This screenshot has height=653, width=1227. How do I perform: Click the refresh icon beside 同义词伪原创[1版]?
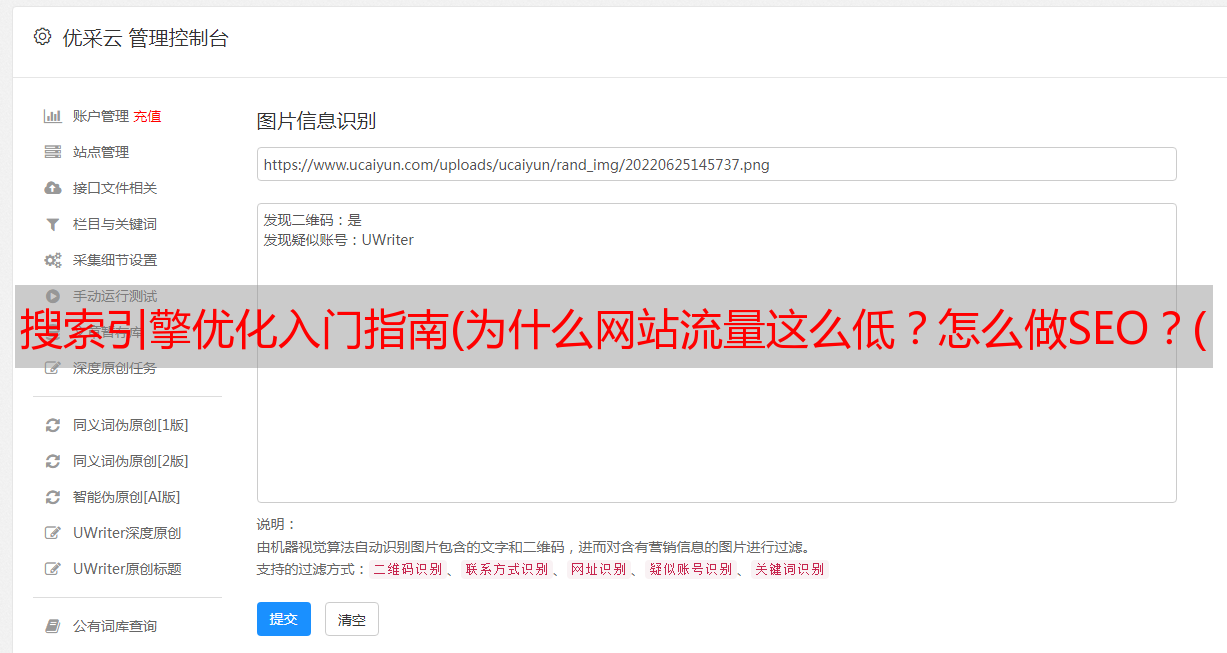coord(53,425)
